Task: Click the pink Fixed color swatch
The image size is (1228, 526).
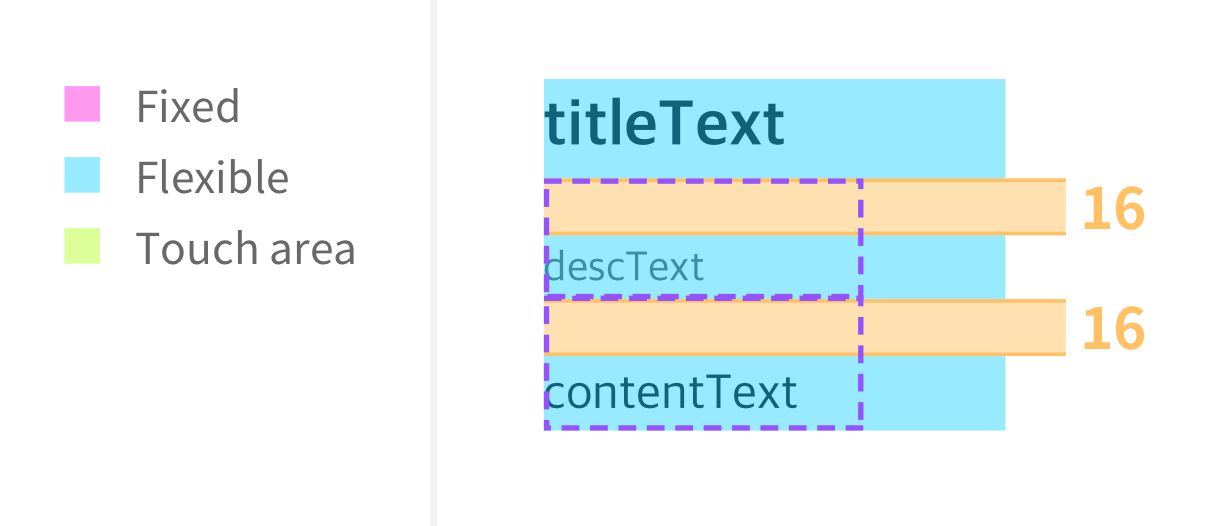Action: tap(82, 105)
